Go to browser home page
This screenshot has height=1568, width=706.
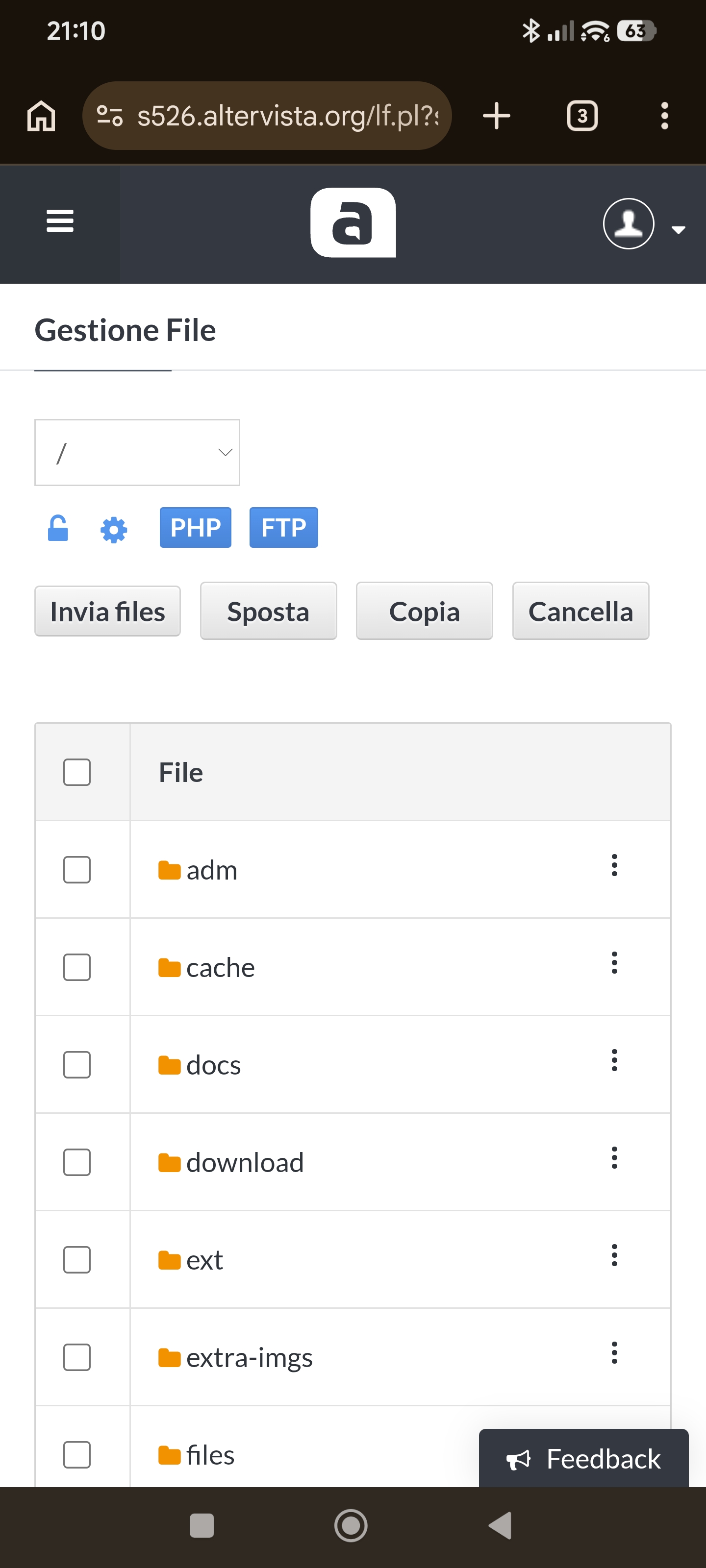point(41,116)
